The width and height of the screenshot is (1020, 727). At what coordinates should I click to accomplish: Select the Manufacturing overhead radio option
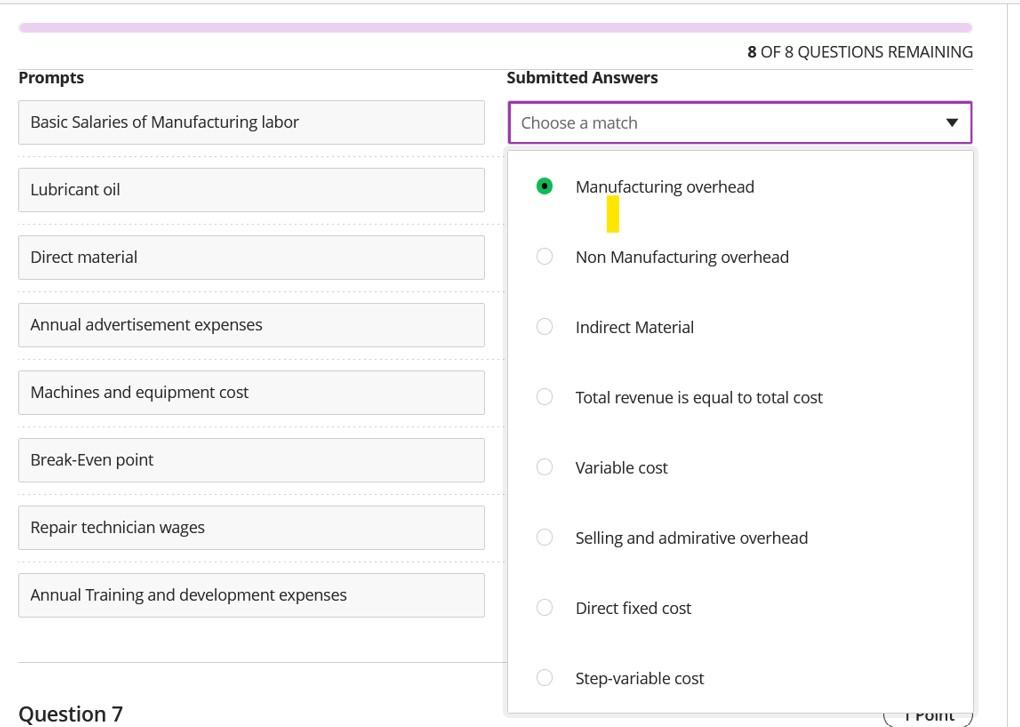click(x=544, y=187)
